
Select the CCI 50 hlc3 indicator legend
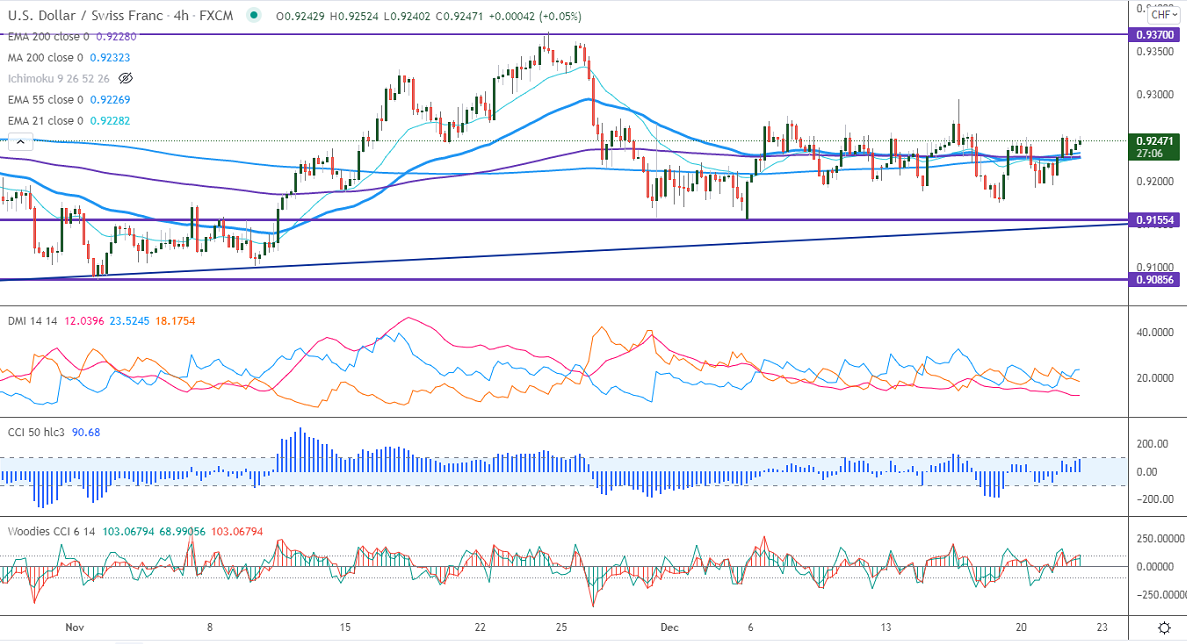pyautogui.click(x=36, y=432)
